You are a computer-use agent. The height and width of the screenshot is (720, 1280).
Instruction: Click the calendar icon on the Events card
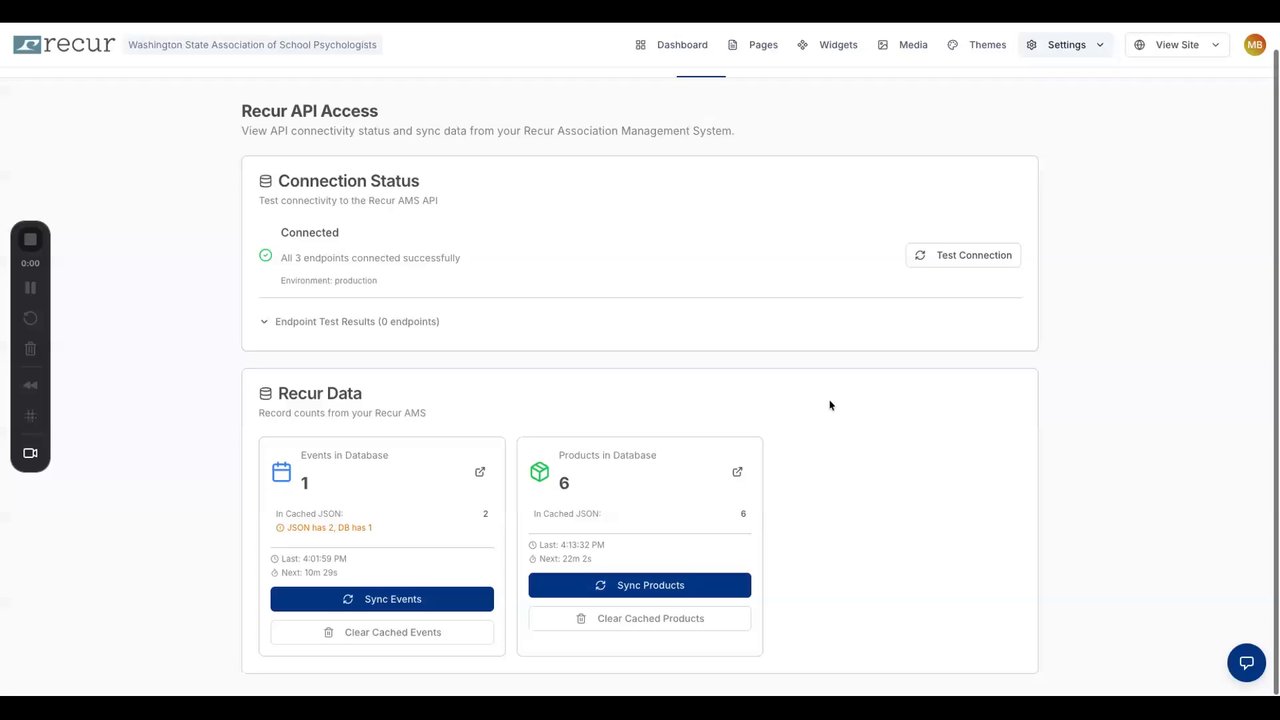coord(282,472)
